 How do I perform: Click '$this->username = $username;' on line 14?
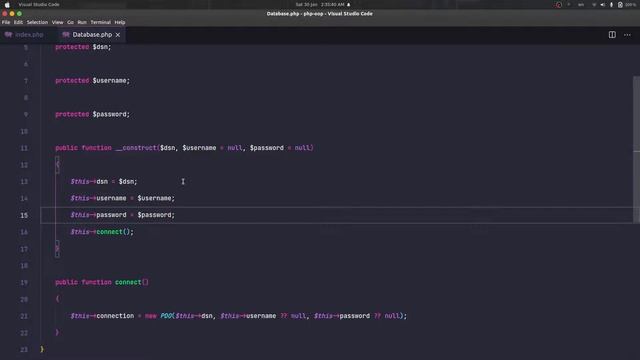pyautogui.click(x=122, y=198)
